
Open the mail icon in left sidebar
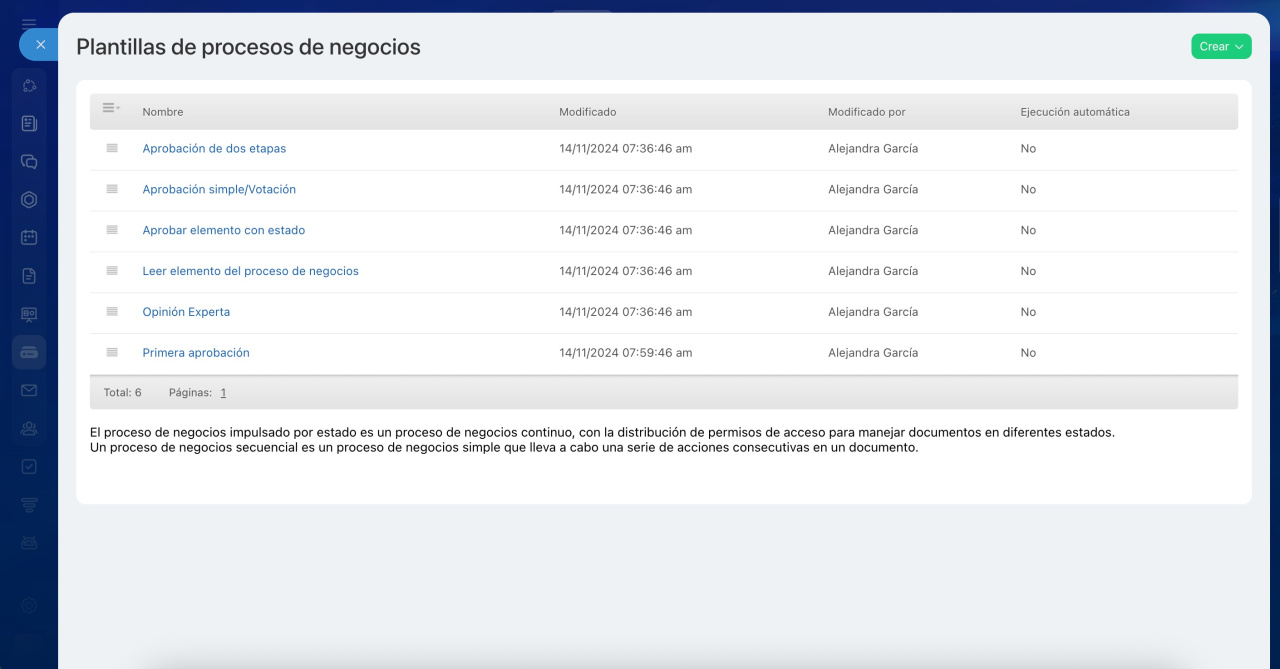point(29,390)
